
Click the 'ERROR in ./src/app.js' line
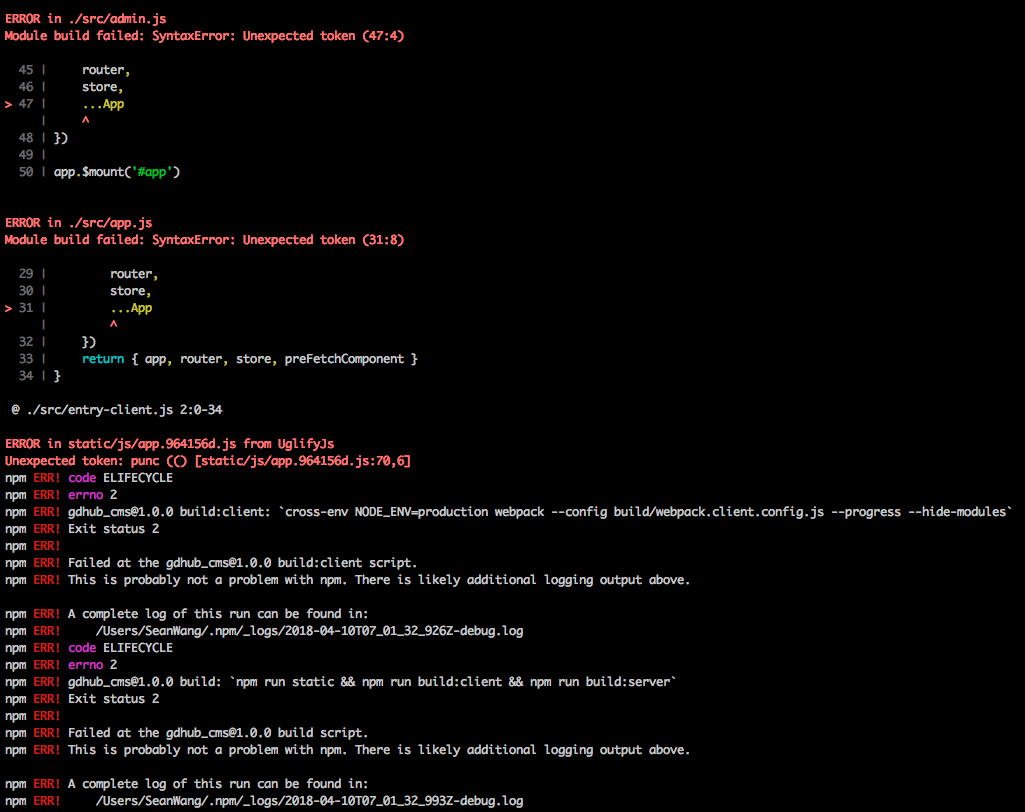[78, 223]
